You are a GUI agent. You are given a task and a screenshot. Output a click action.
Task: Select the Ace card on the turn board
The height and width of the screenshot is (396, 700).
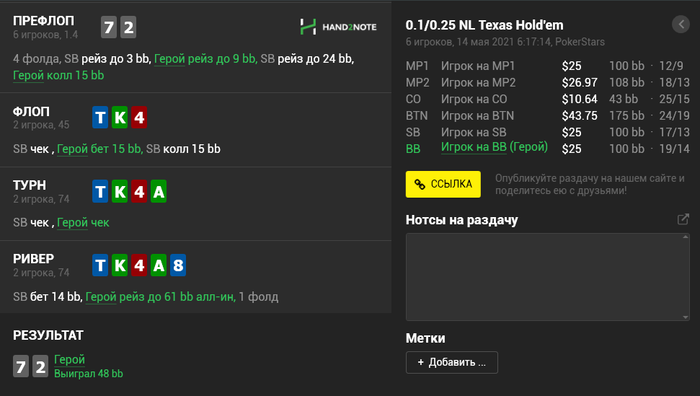point(158,191)
